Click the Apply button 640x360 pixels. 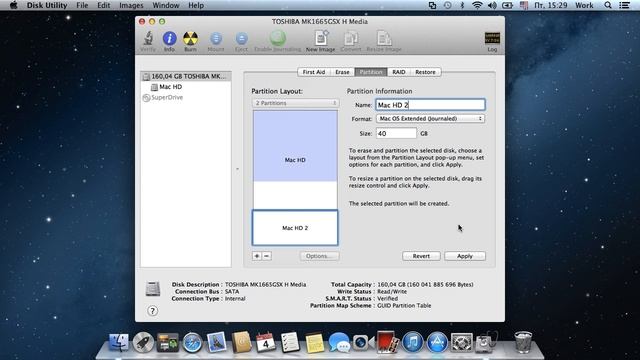tap(465, 256)
